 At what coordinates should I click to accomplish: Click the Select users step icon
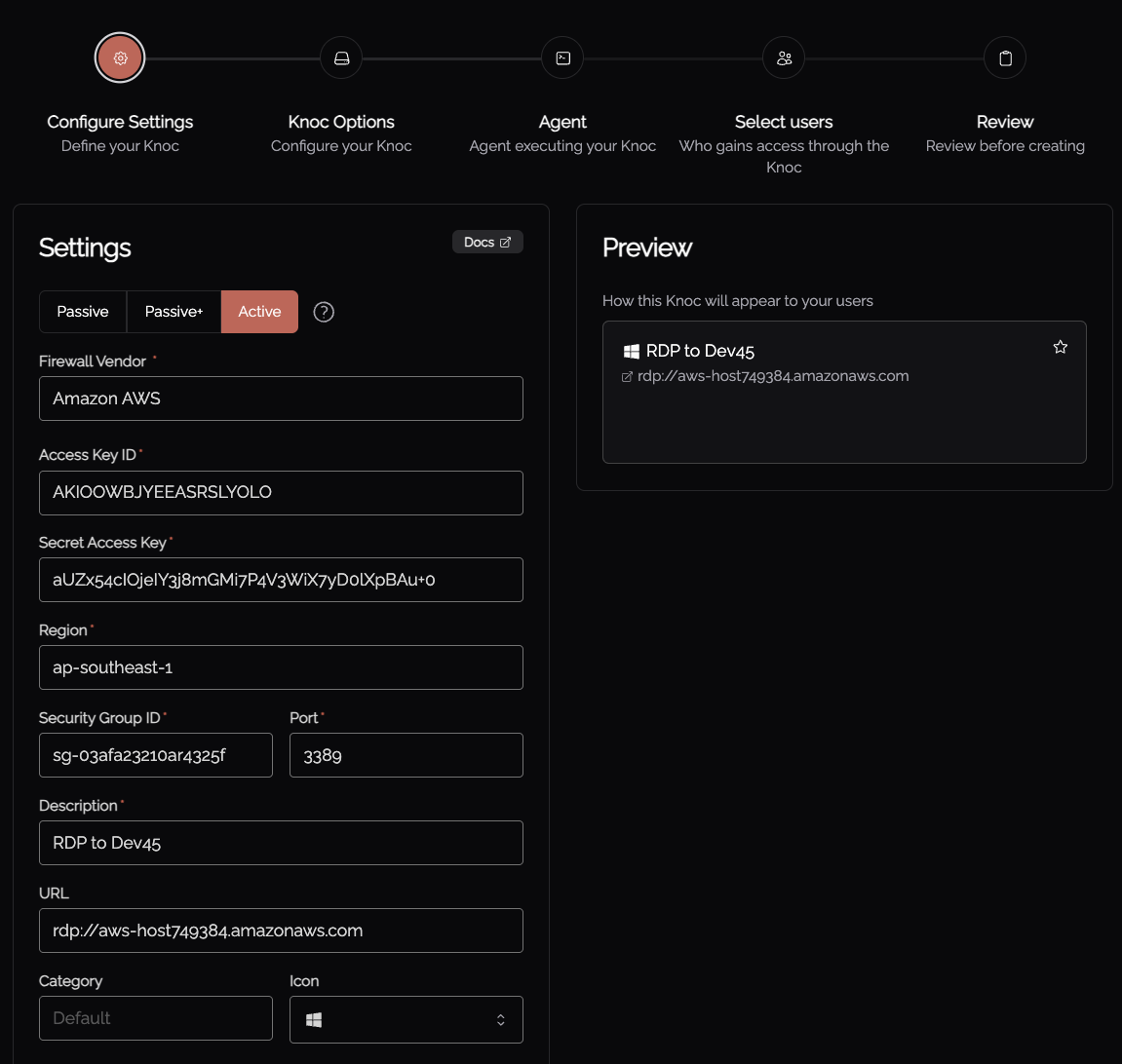pos(784,57)
